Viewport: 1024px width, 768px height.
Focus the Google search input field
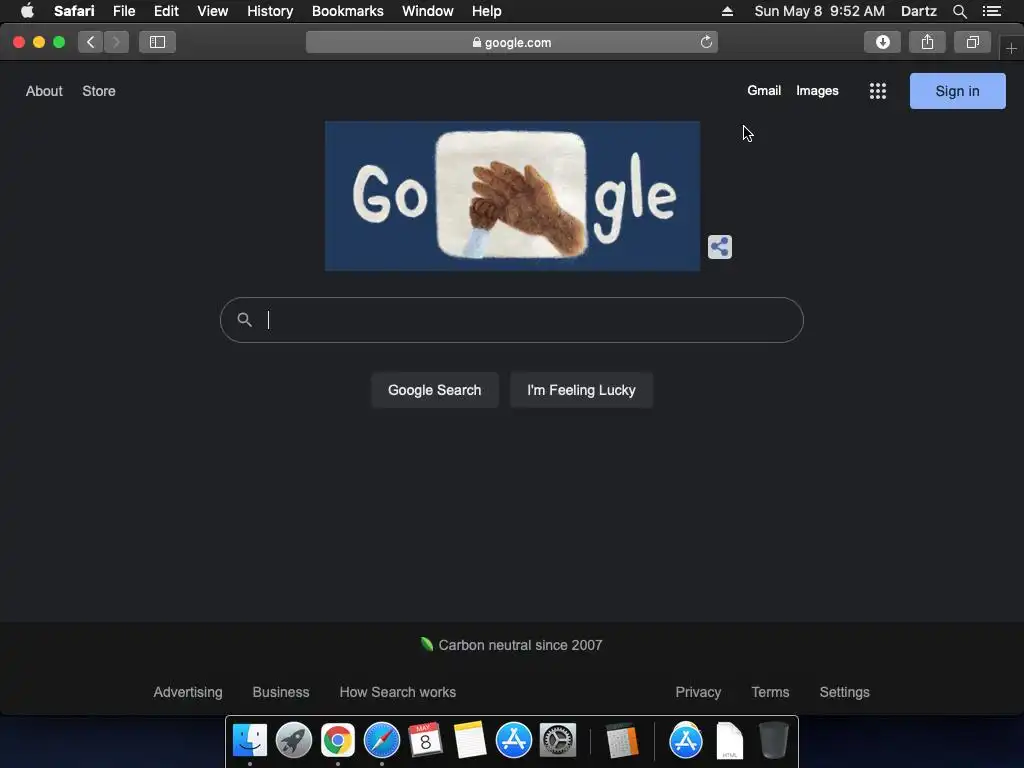[511, 320]
